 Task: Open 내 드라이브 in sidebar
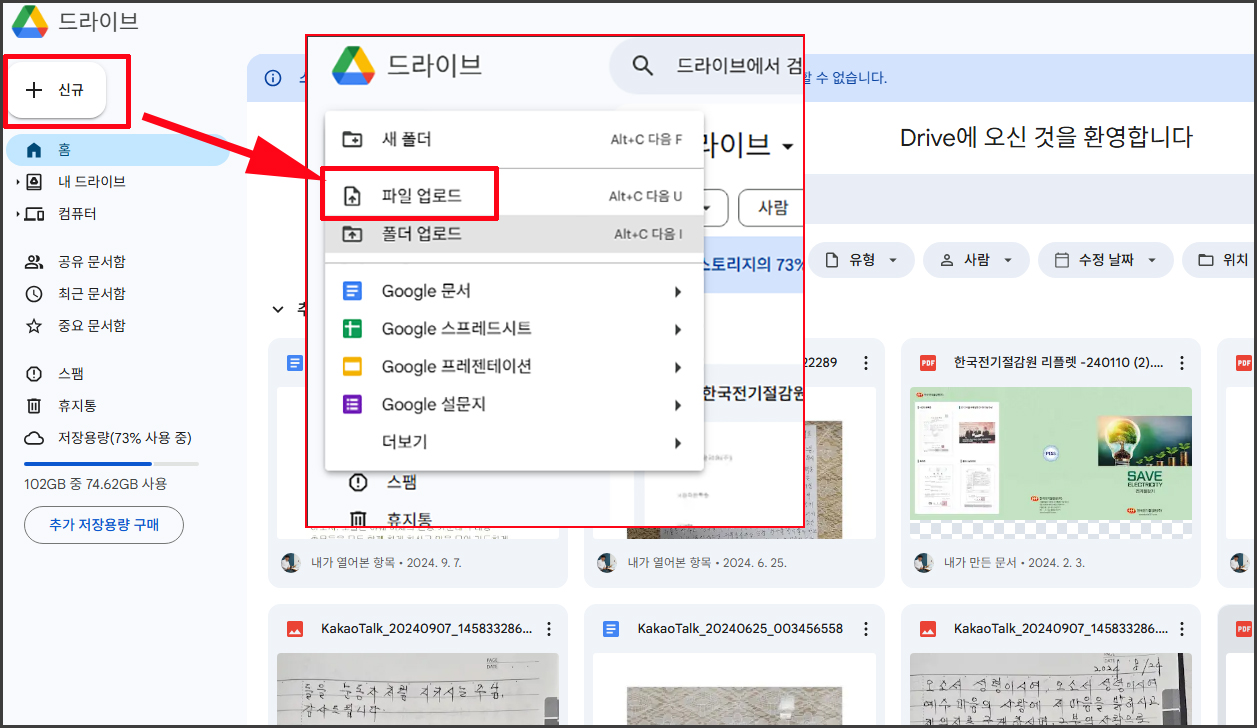tap(91, 182)
